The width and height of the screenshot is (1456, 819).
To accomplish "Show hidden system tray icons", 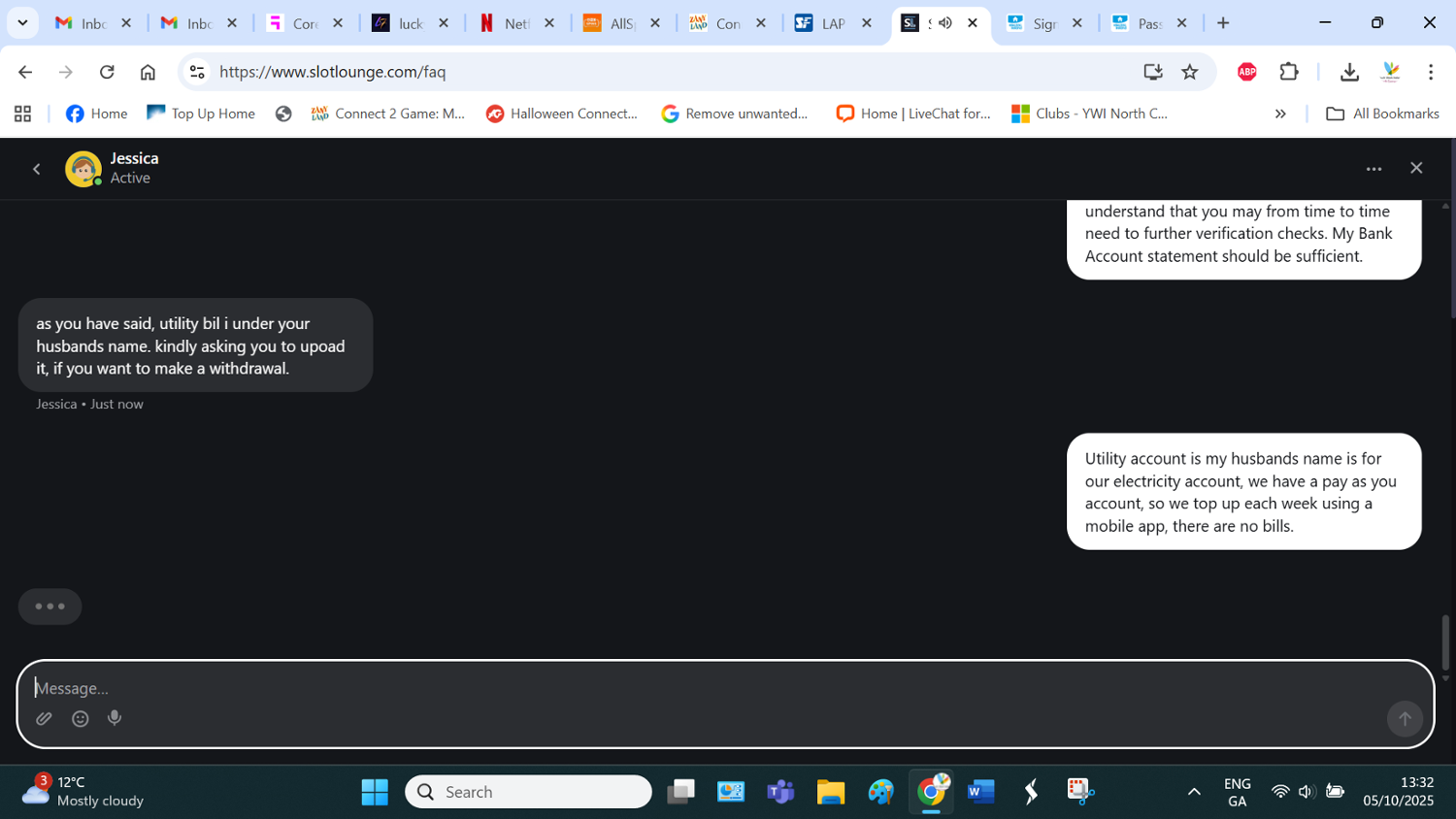I will point(1194,792).
